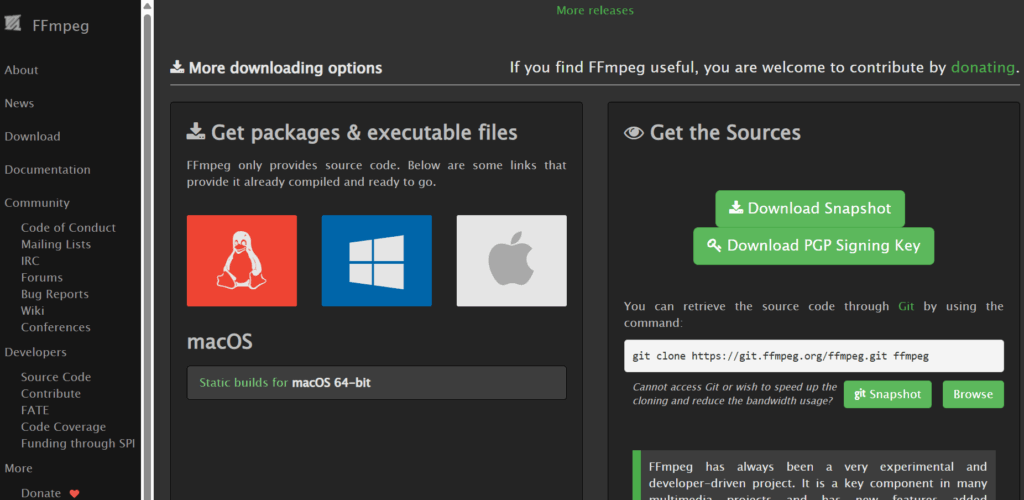This screenshot has height=500, width=1024.
Task: Open the More section in sidebar
Action: click(x=18, y=469)
